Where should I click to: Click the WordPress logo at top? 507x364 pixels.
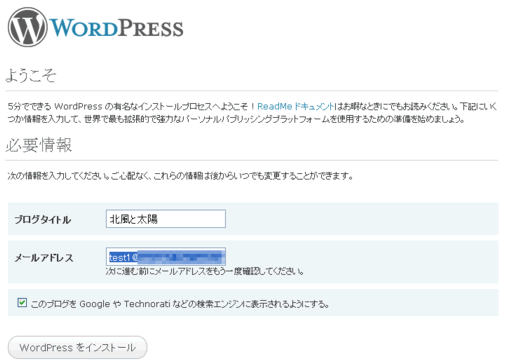click(96, 27)
